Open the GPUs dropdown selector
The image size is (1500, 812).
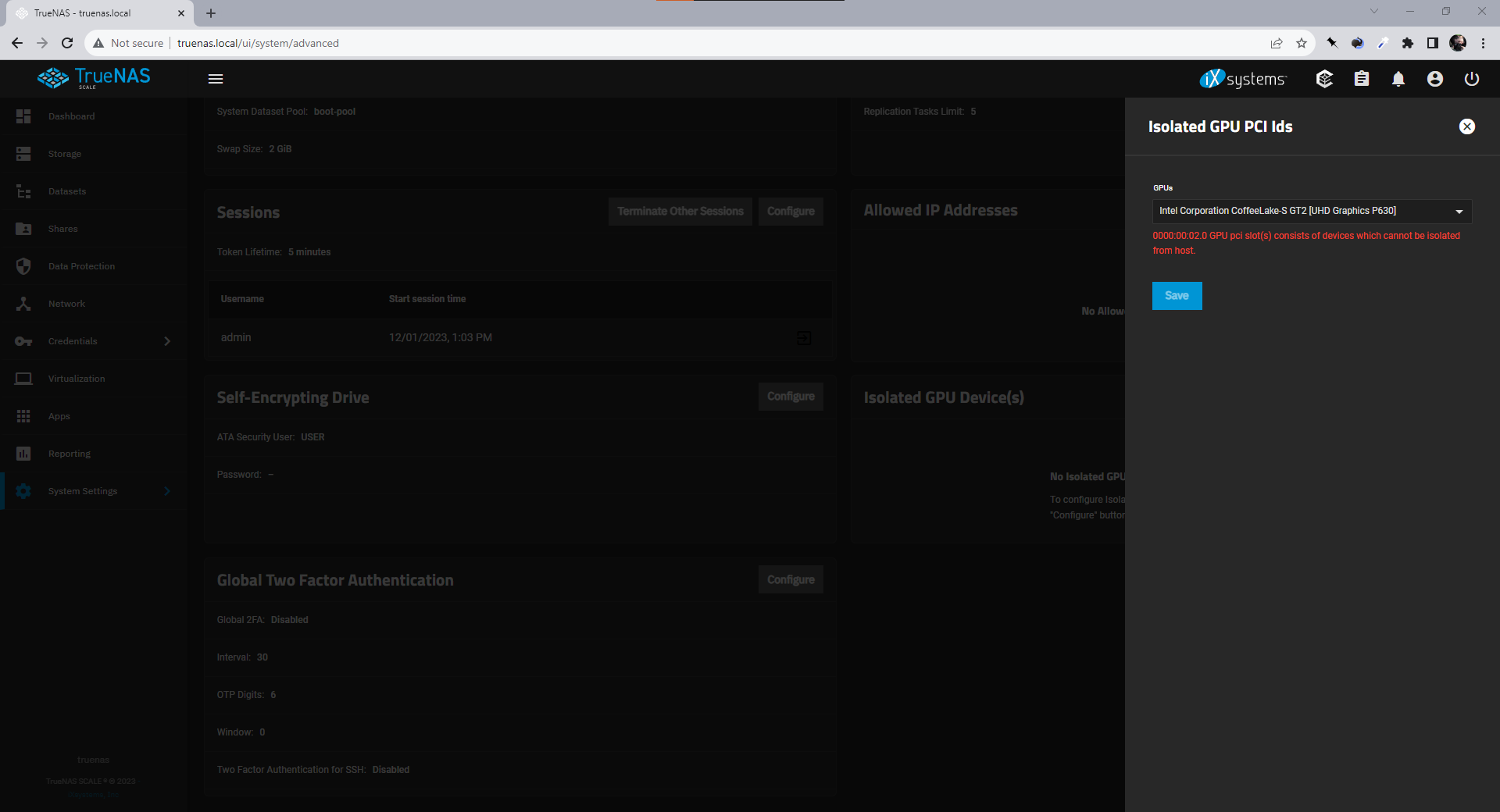pos(1311,211)
